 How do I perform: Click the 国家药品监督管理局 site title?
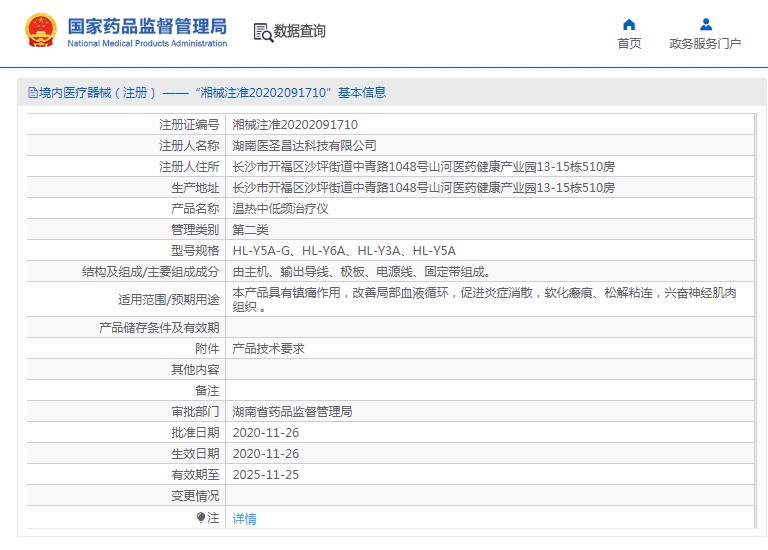[x=146, y=26]
